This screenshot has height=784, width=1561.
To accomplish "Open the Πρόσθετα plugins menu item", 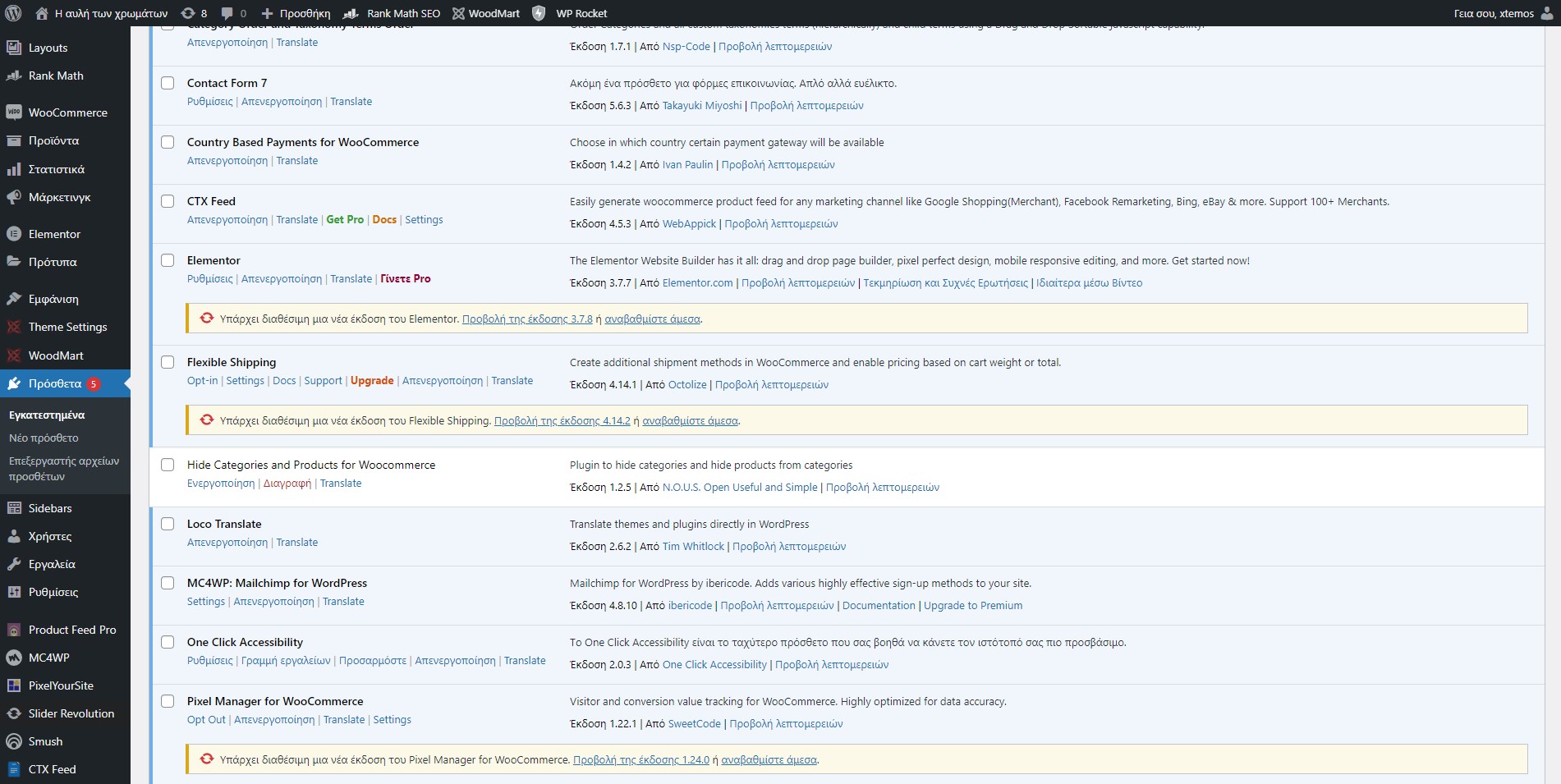I will coord(65,383).
